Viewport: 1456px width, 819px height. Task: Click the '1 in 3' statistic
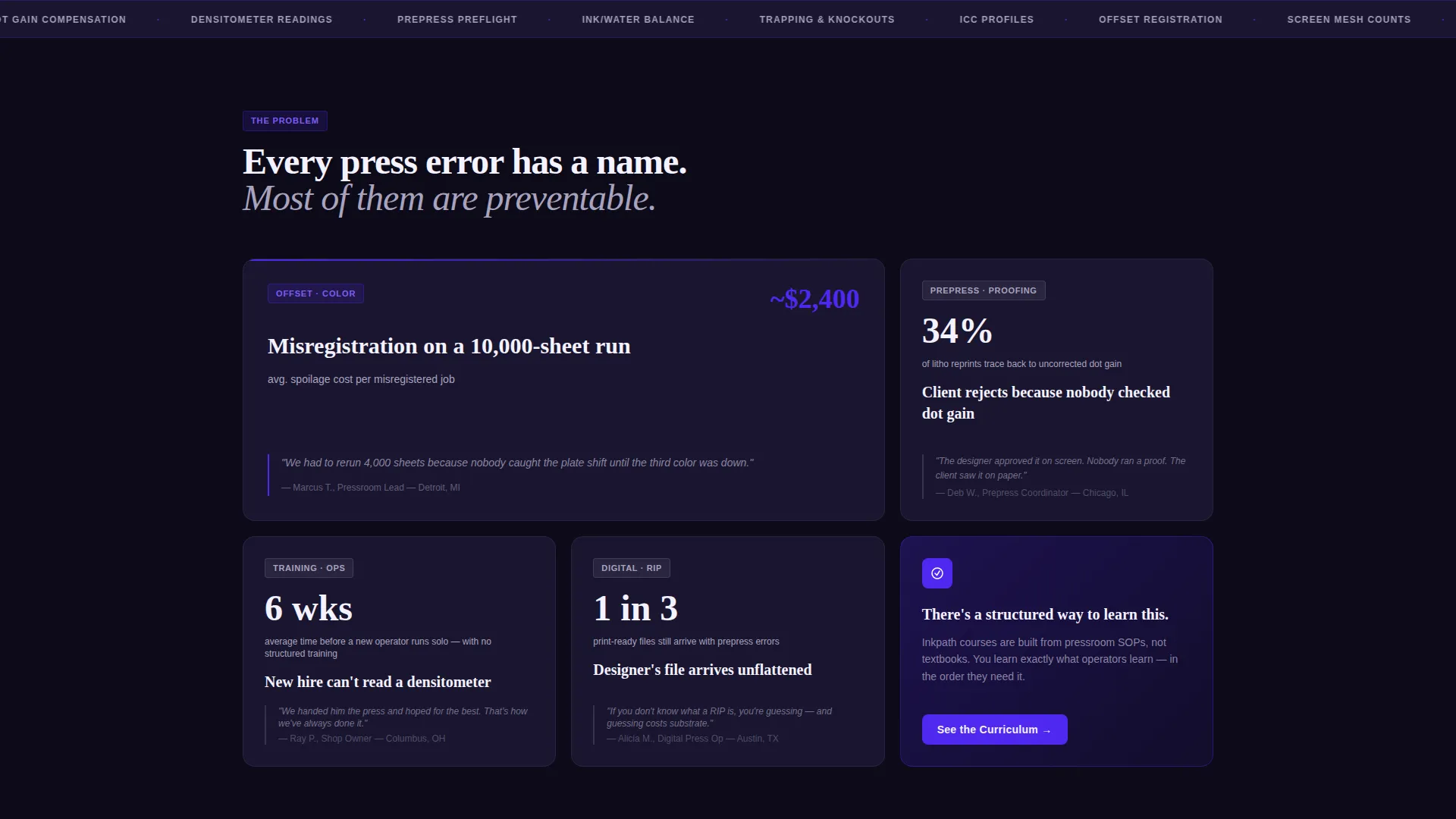click(x=635, y=608)
